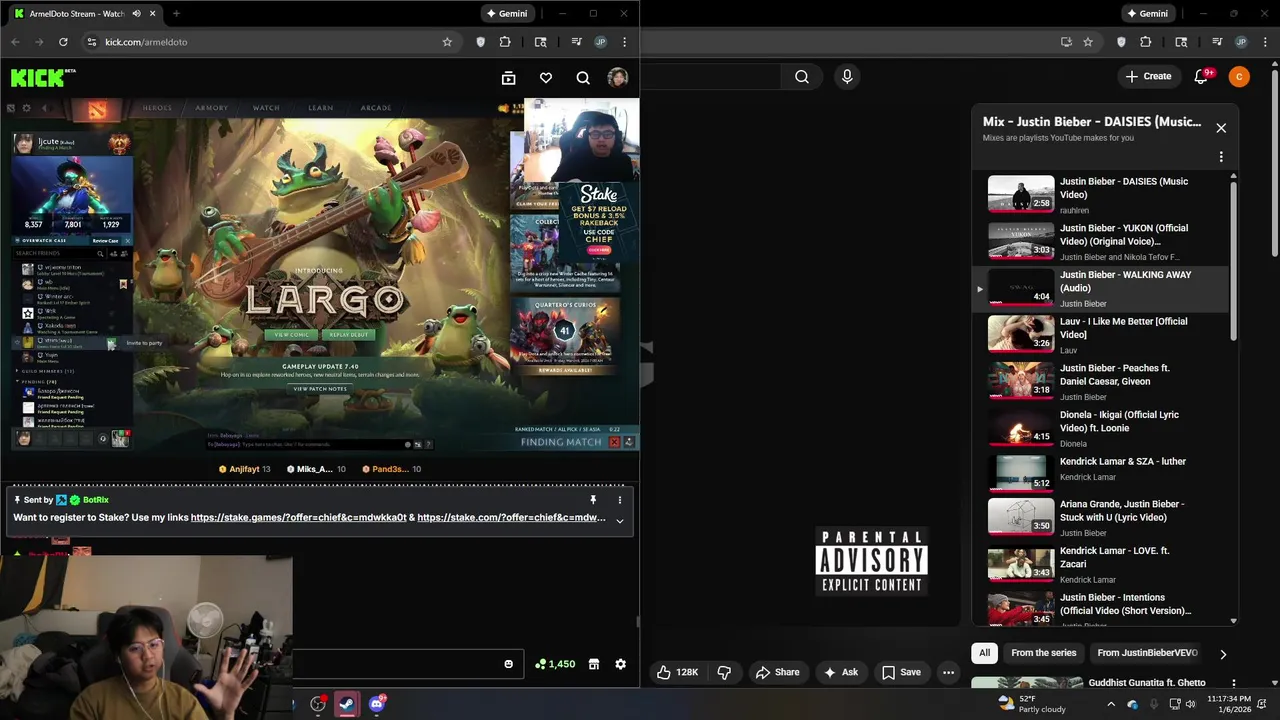This screenshot has height=720, width=1280.
Task: Open emoji picker in Kick chat
Action: [508, 664]
